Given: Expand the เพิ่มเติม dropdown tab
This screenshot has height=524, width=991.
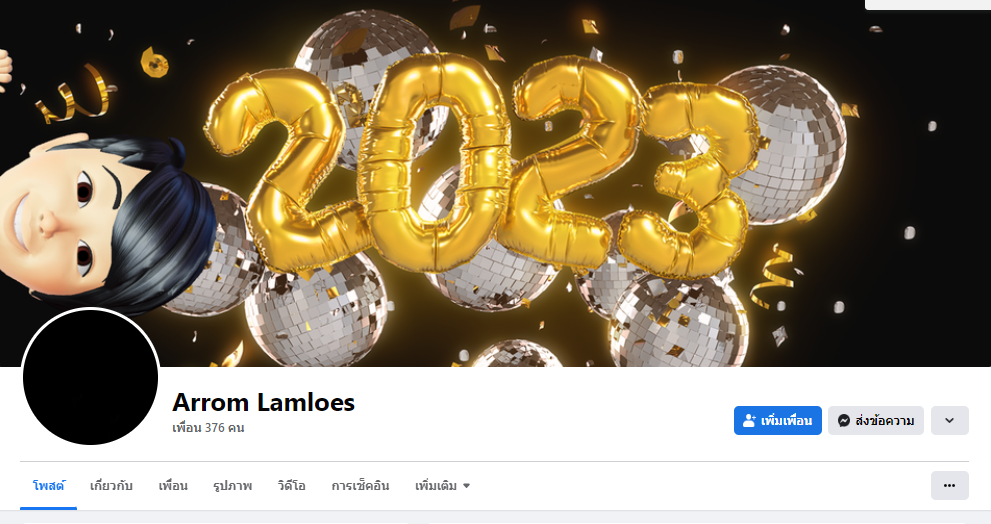Looking at the screenshot, I should click(x=442, y=486).
